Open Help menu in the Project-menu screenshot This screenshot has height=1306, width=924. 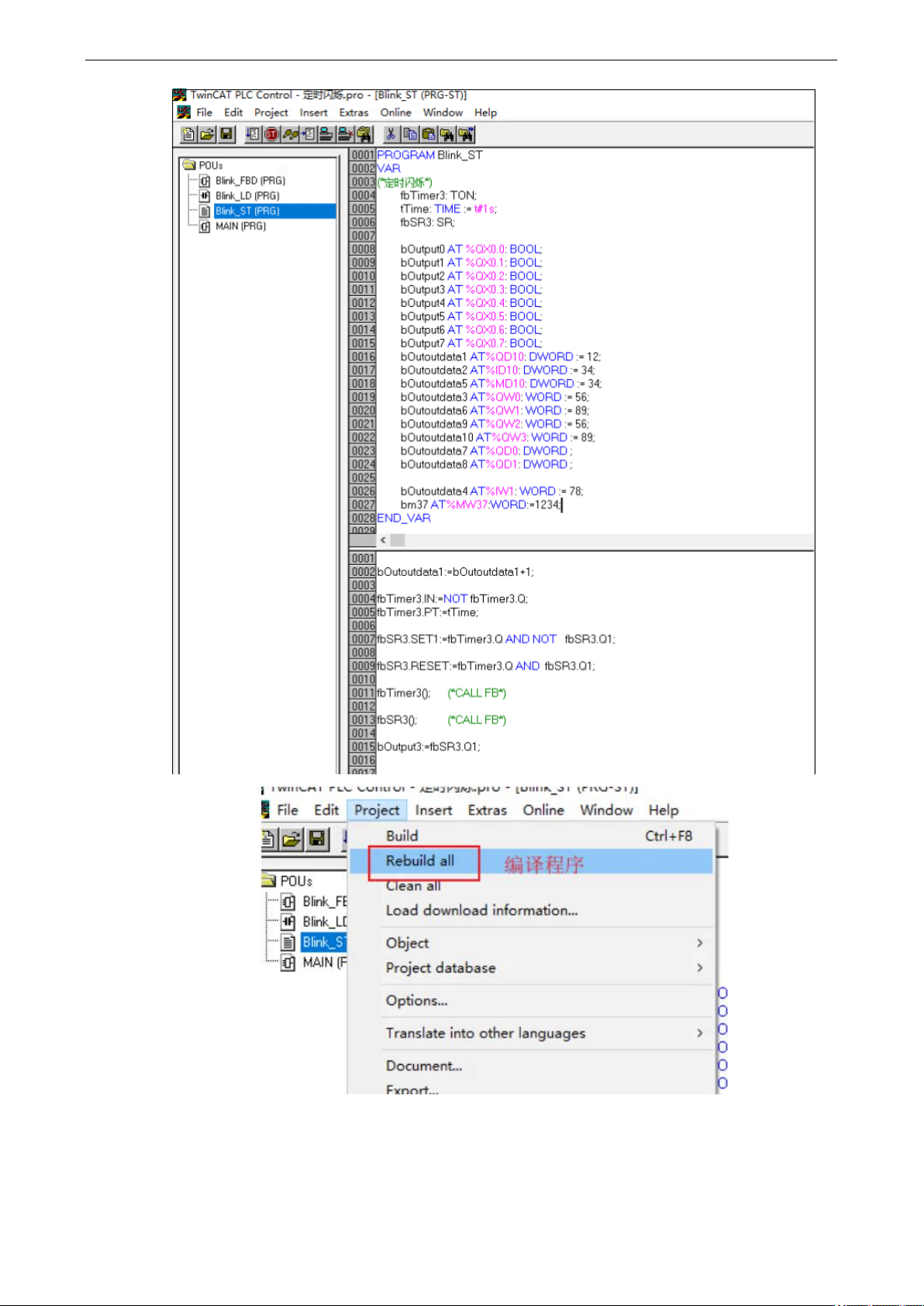point(664,810)
